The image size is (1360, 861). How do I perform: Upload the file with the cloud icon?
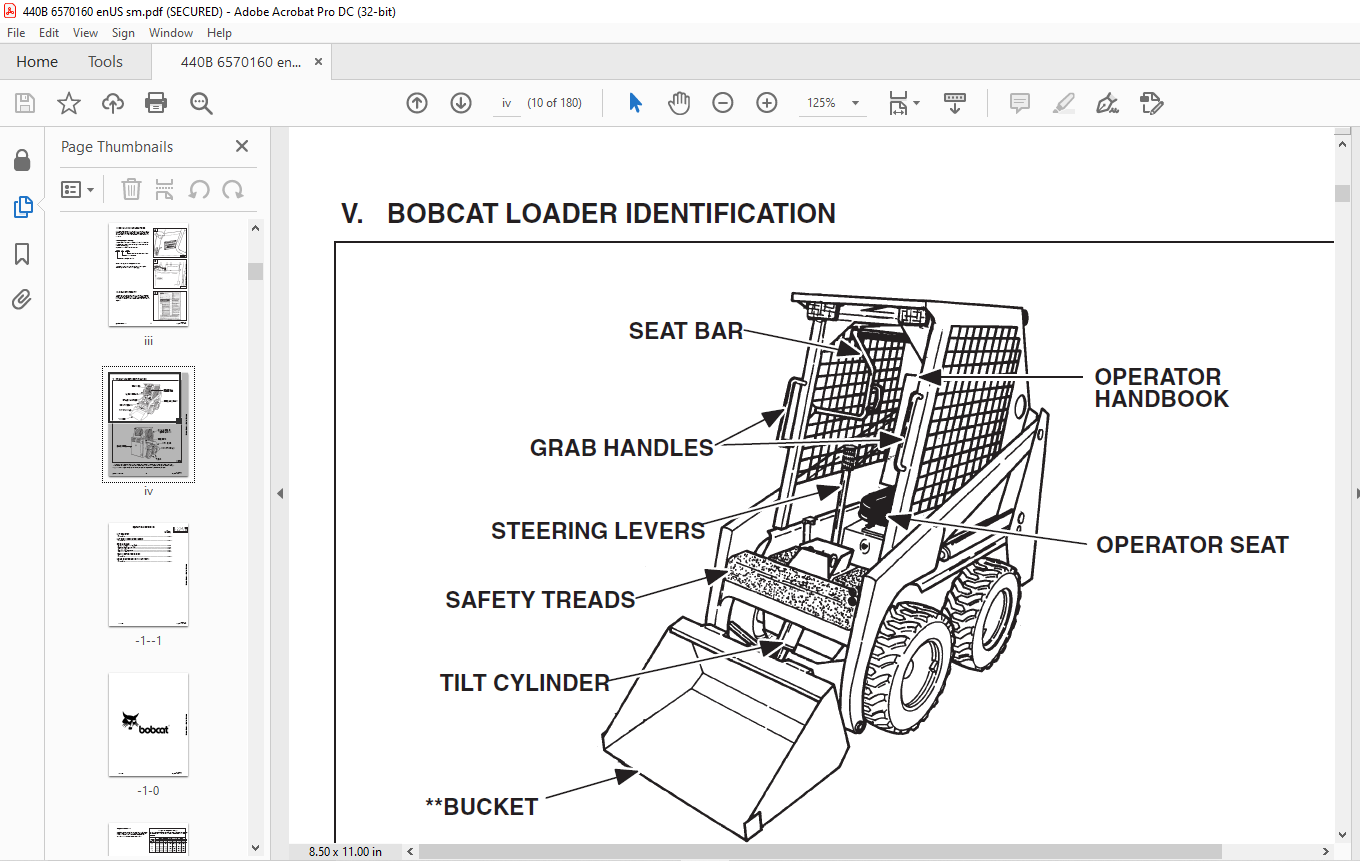(113, 103)
